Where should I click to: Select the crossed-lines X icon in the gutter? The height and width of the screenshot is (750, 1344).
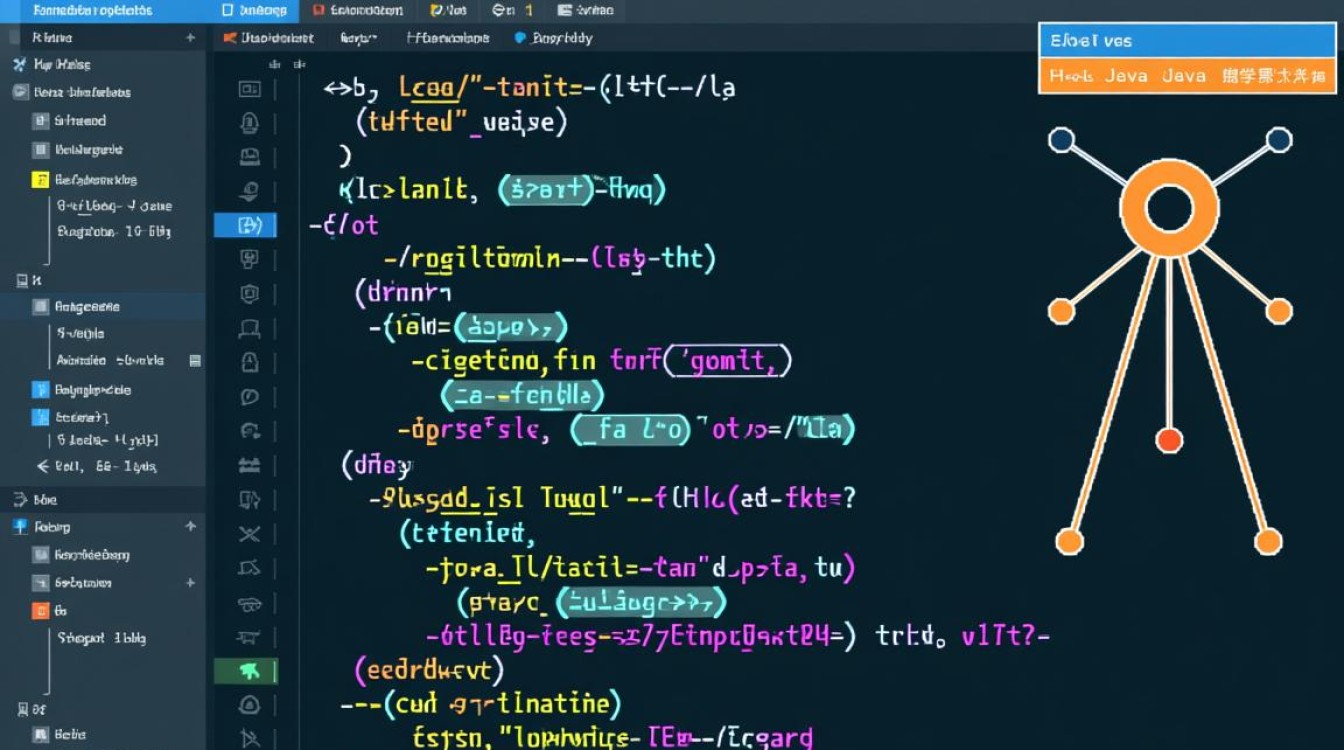pyautogui.click(x=249, y=534)
